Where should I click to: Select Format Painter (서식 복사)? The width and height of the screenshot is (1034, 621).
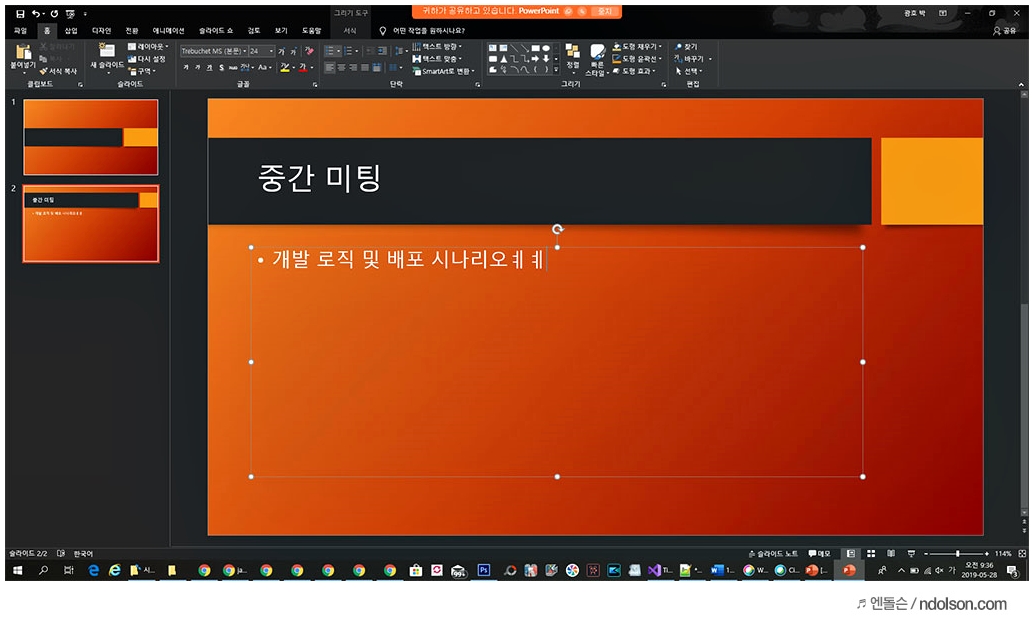point(58,71)
